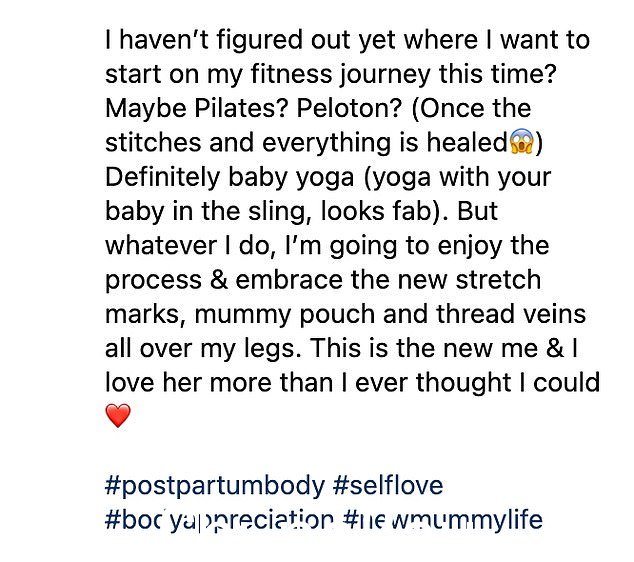Tap the #newmummylife hashtag
This screenshot has width=634, height=562.
pyautogui.click(x=443, y=520)
